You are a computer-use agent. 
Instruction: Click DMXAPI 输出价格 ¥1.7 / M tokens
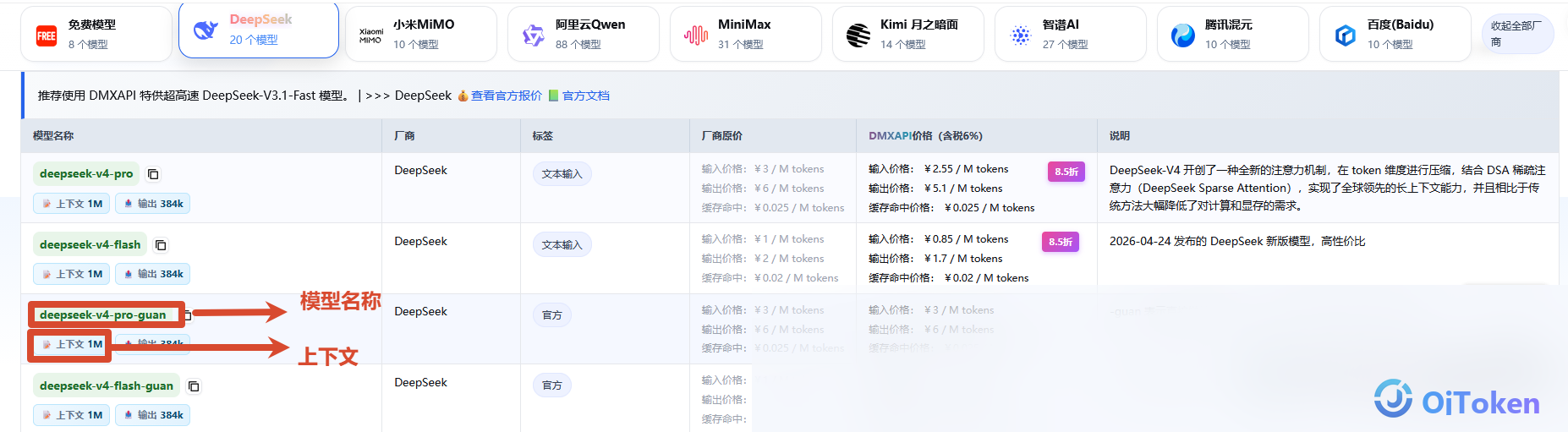point(935,259)
